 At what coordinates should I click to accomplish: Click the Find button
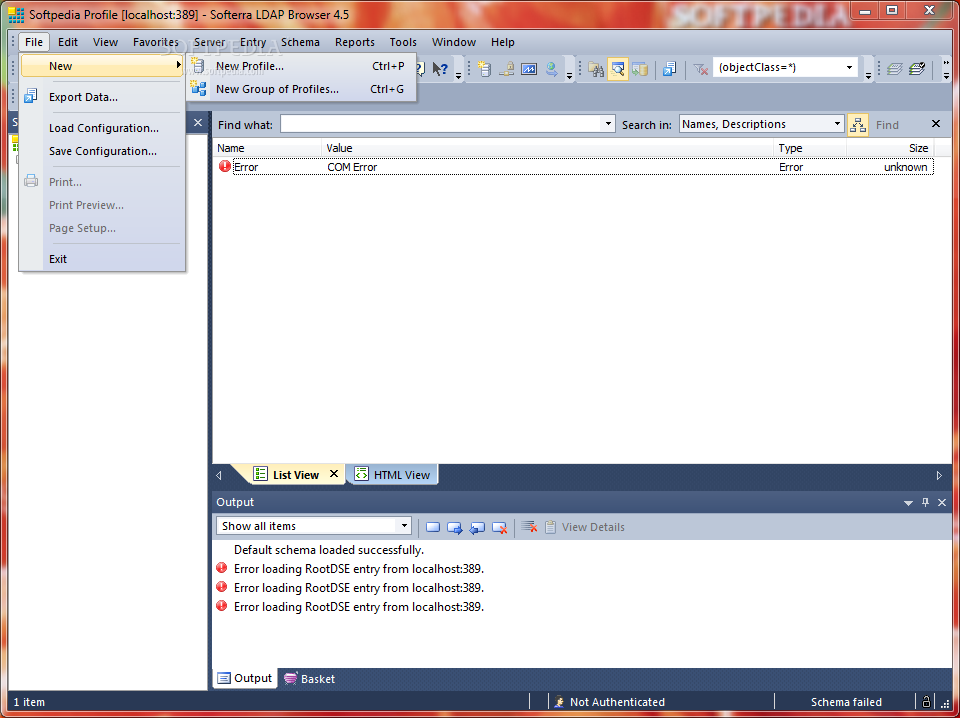[x=887, y=125]
